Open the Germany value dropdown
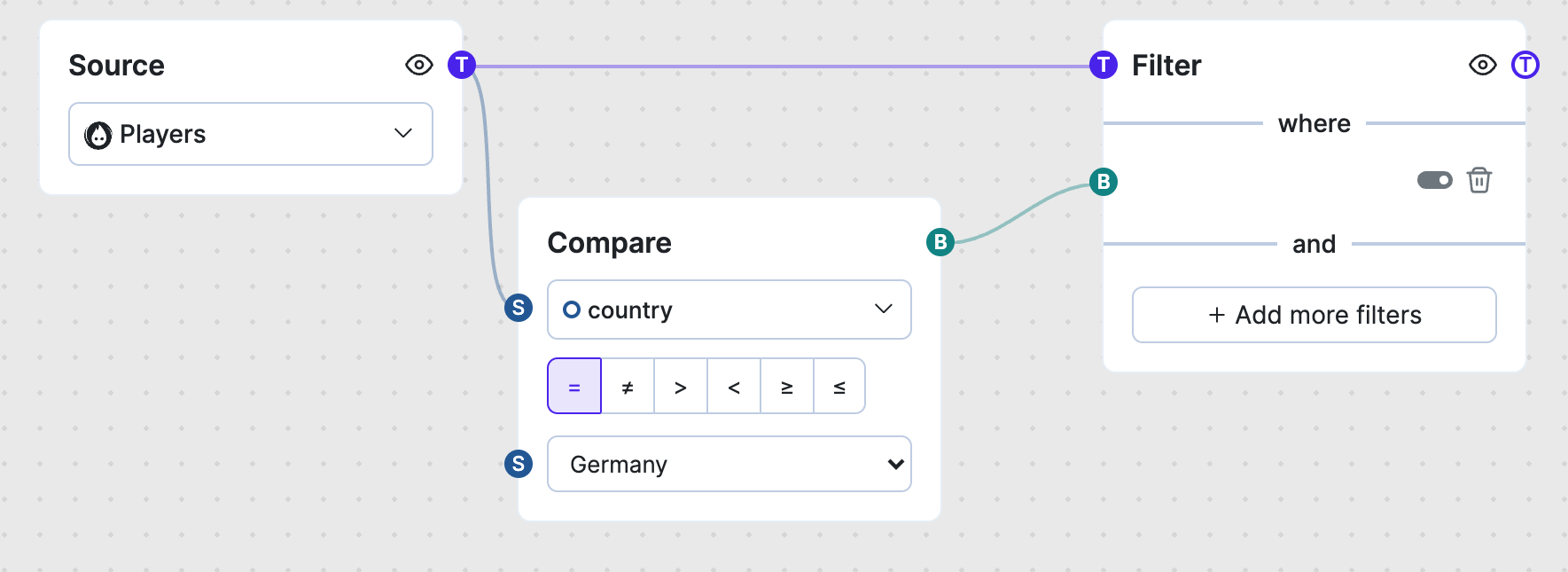1568x572 pixels. [729, 464]
